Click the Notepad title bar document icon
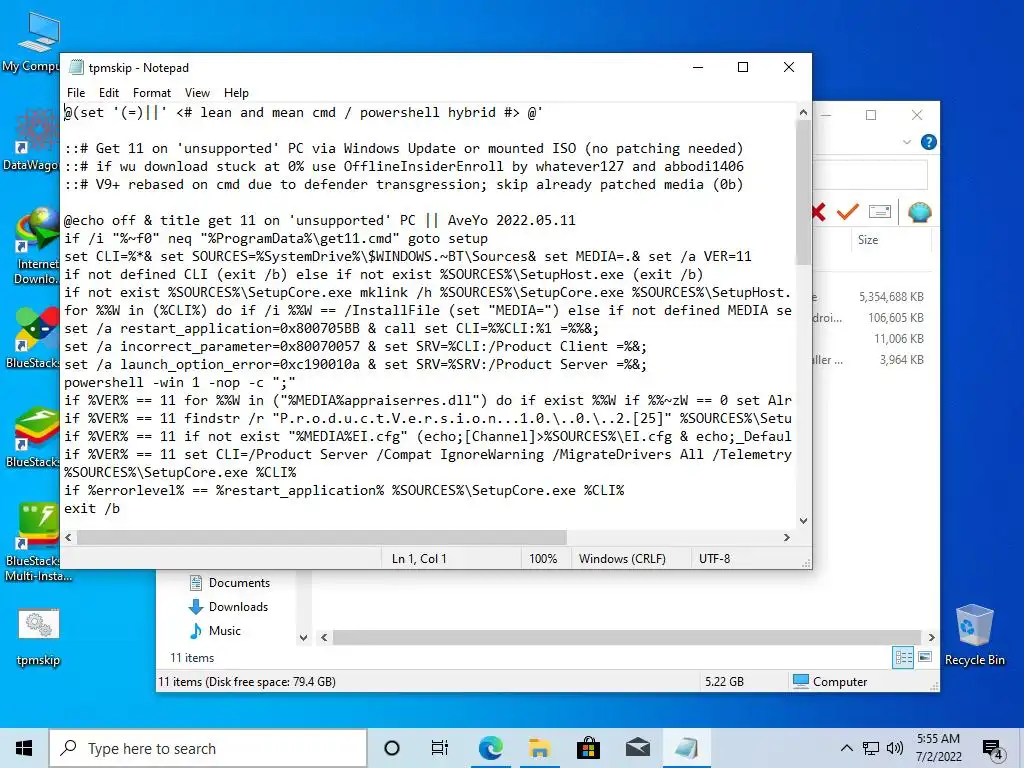This screenshot has height=768, width=1024. click(76, 67)
